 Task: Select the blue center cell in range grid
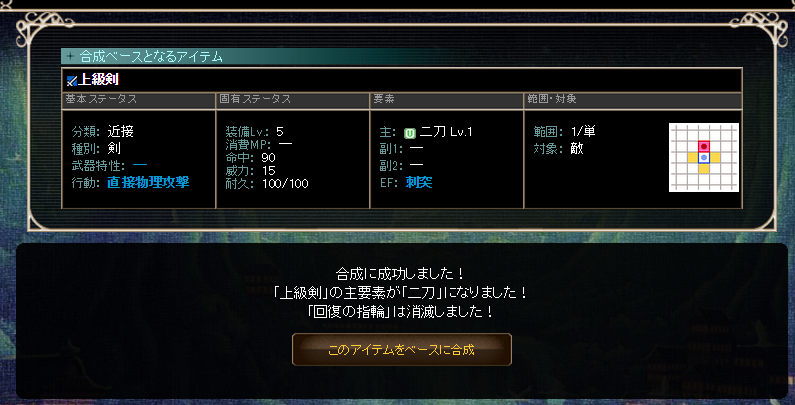(x=704, y=158)
